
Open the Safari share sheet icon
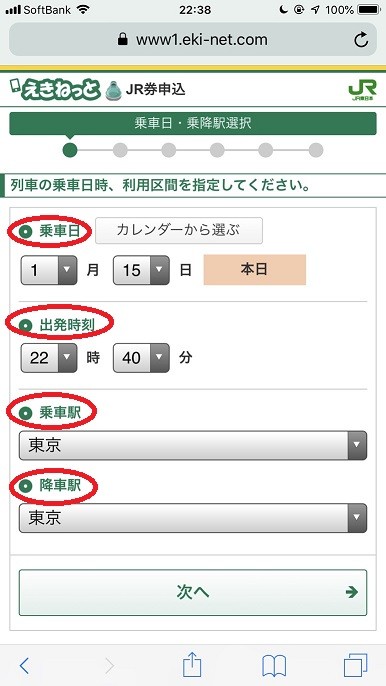click(x=192, y=664)
